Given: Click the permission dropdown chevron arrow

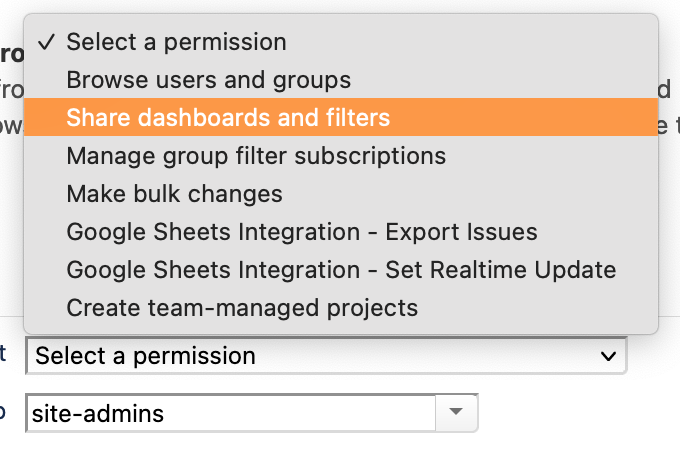Looking at the screenshot, I should 607,356.
